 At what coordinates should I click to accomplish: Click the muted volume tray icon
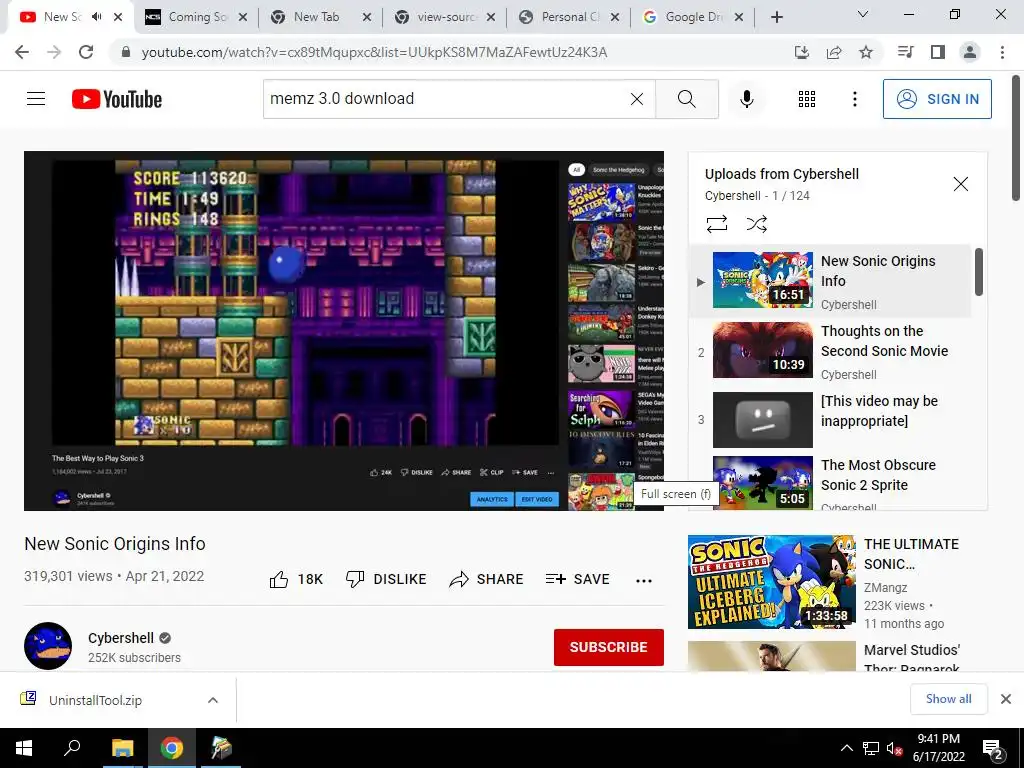(x=894, y=748)
